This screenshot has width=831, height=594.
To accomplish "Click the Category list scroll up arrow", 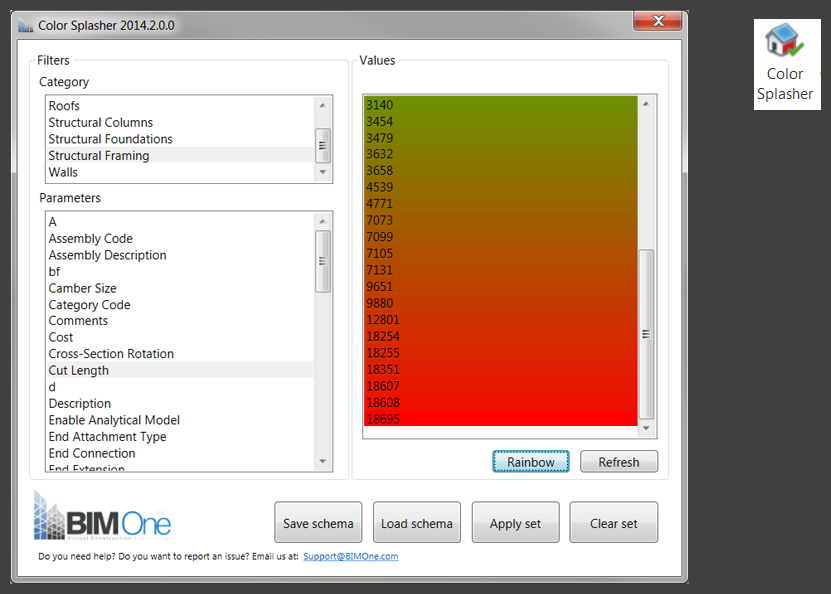I will coord(322,105).
